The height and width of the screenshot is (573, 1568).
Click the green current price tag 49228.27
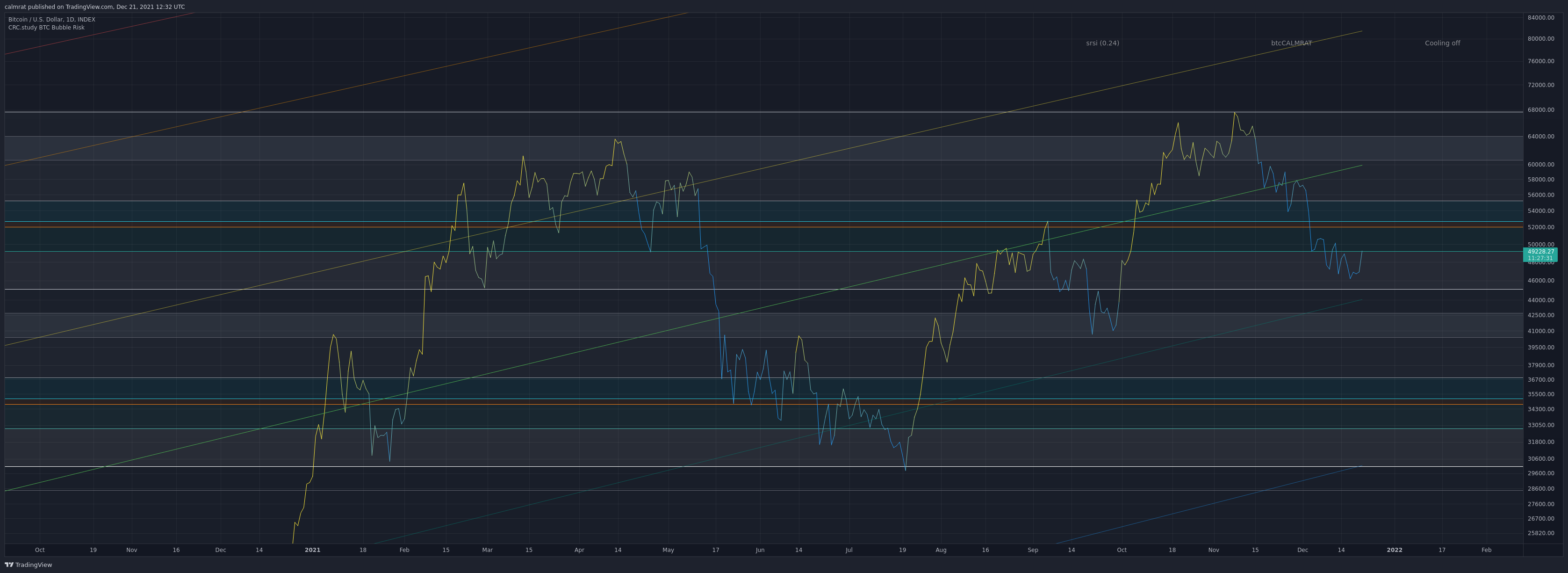coord(1540,254)
